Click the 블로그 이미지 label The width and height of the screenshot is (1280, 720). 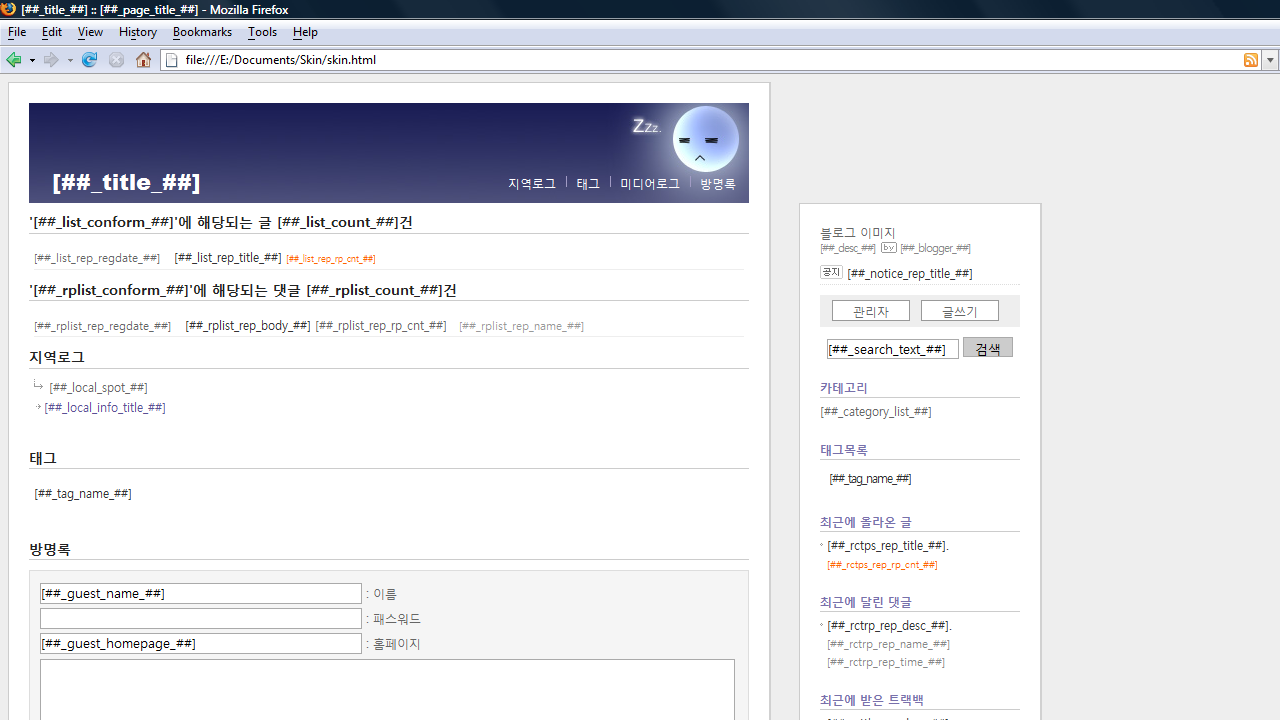tap(858, 232)
